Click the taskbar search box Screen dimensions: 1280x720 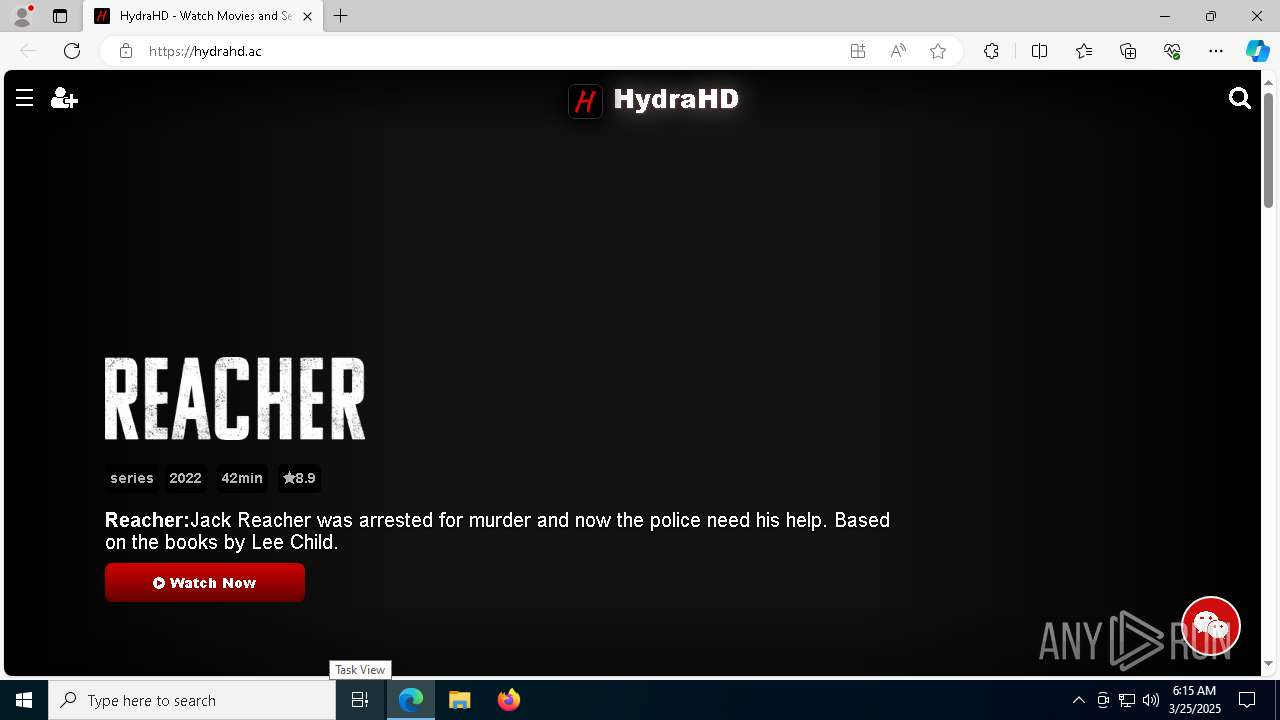click(x=192, y=700)
